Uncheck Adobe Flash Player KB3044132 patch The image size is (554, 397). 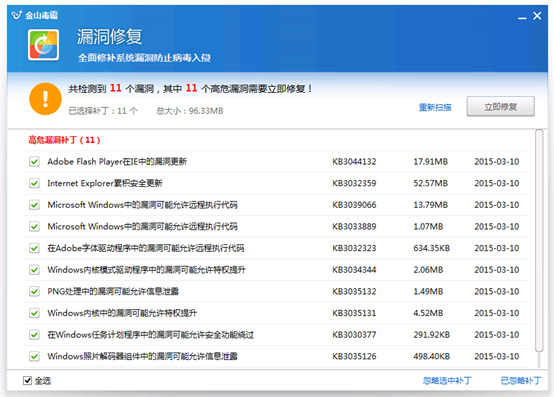pos(34,162)
